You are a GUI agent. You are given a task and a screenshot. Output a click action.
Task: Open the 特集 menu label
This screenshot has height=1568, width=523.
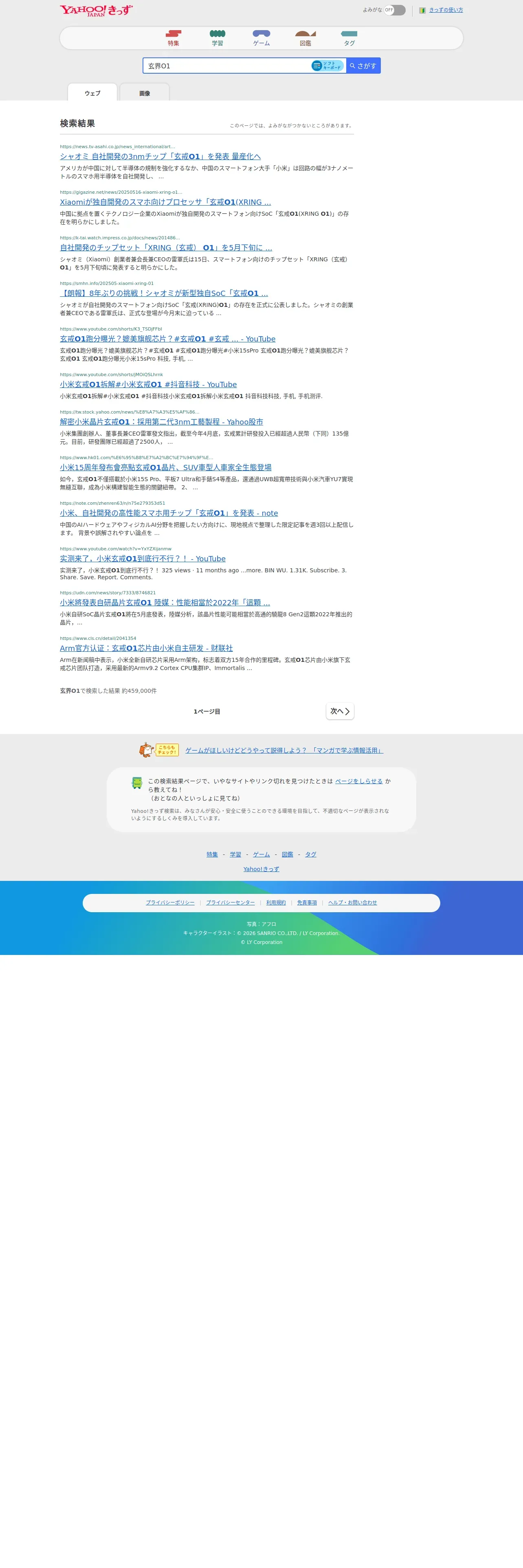point(174,43)
